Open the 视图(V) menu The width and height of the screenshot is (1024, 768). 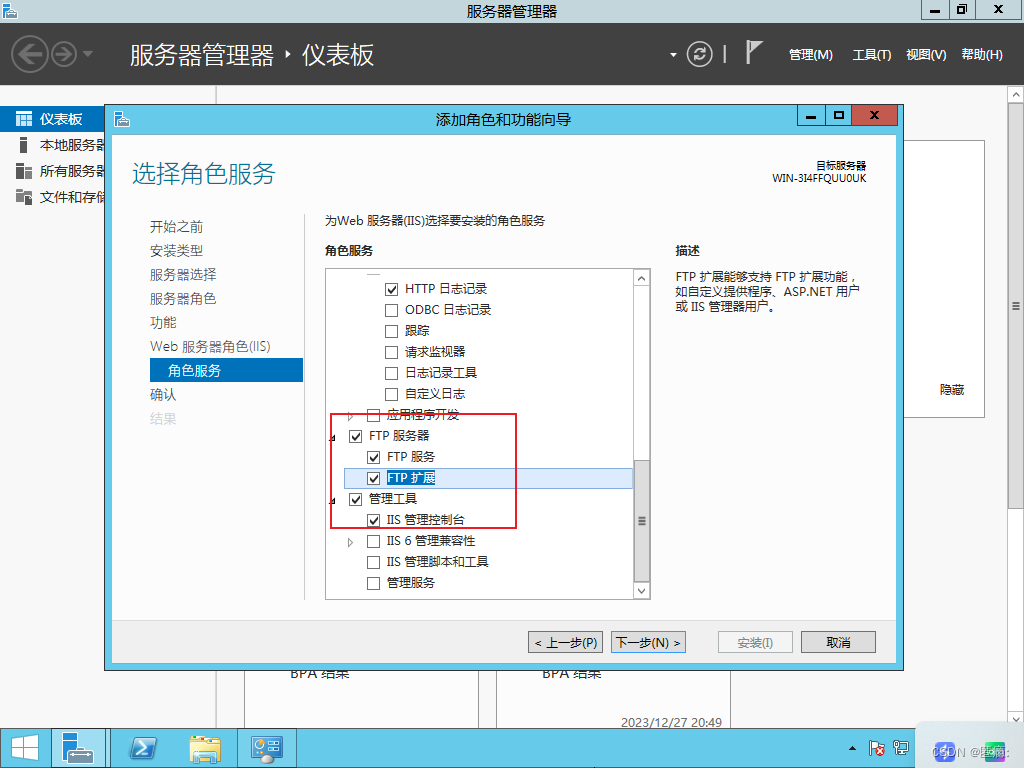[926, 55]
